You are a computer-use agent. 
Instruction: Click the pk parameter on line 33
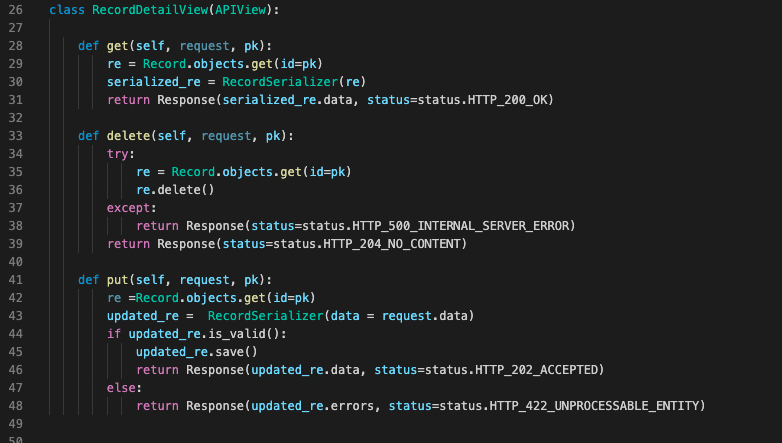click(x=273, y=136)
